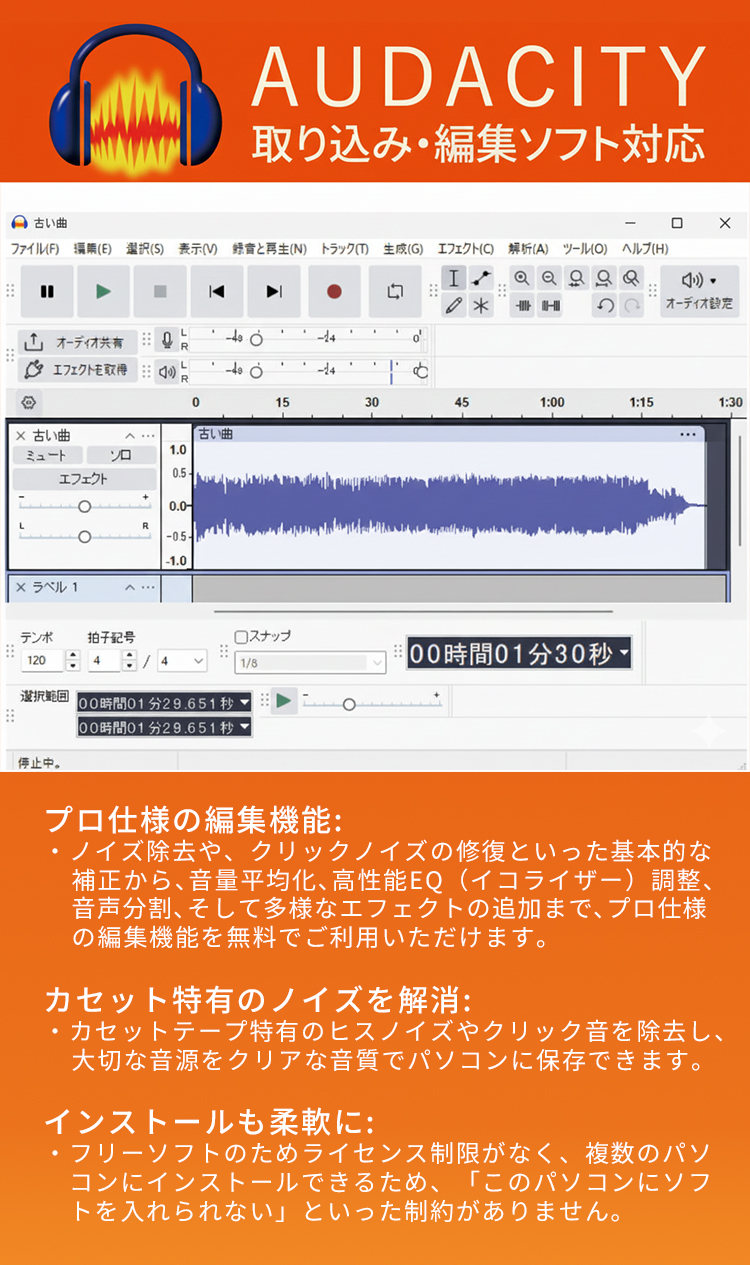The image size is (750, 1265).
Task: Click the Pause button
Action: click(x=47, y=291)
